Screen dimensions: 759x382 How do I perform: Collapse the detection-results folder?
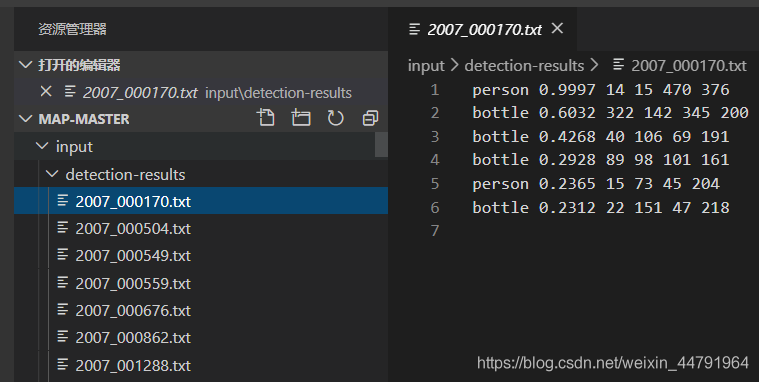[x=52, y=174]
